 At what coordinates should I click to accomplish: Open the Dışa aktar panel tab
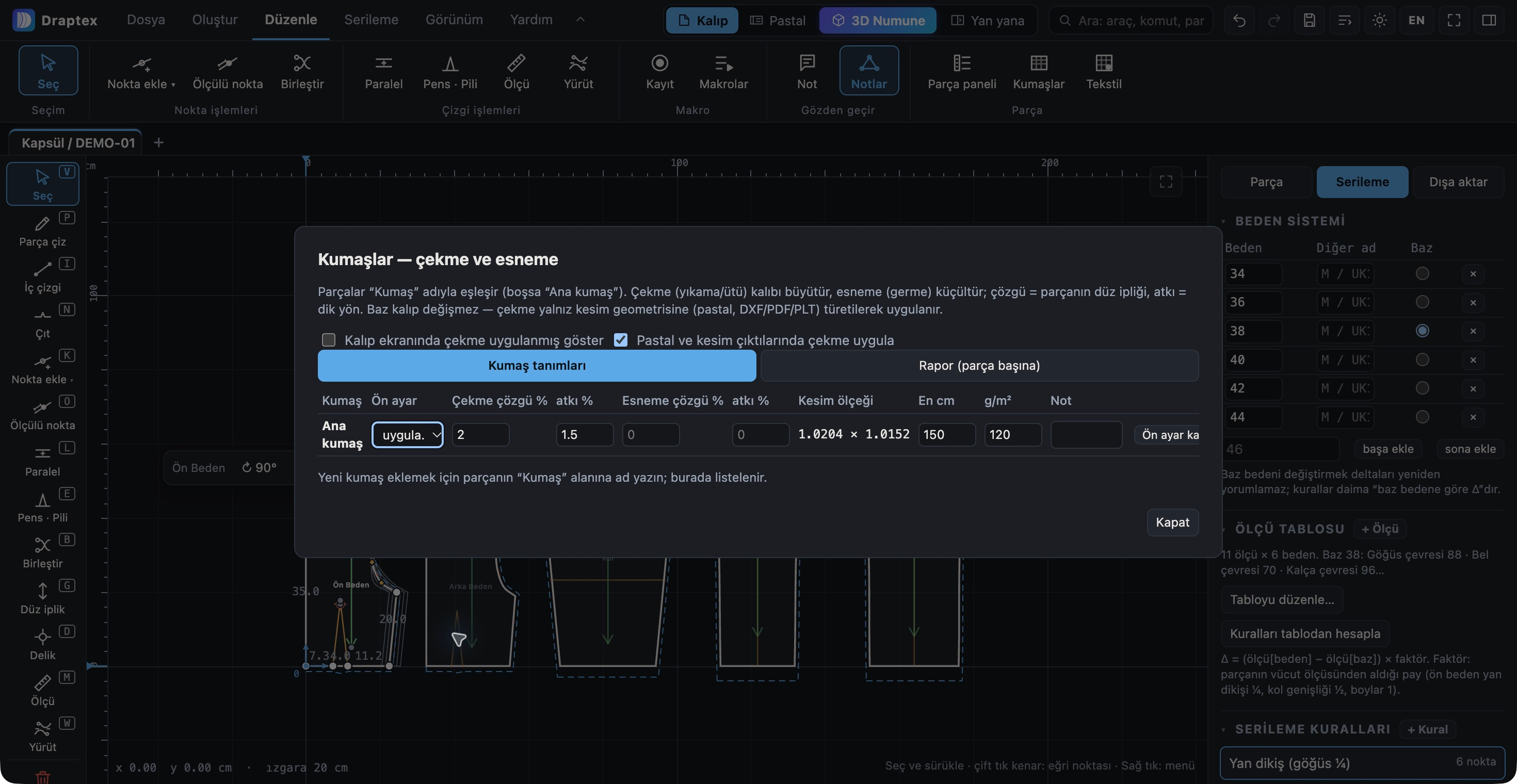coord(1458,182)
